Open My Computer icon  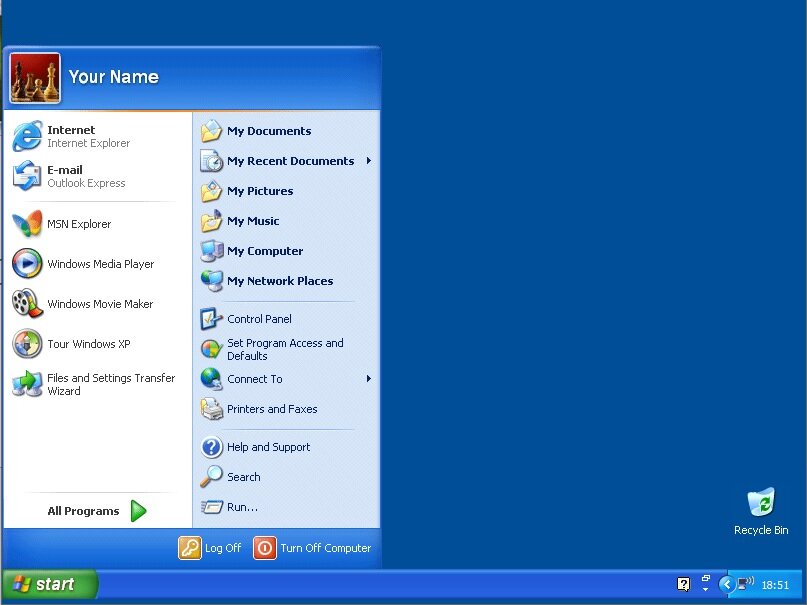tap(212, 251)
